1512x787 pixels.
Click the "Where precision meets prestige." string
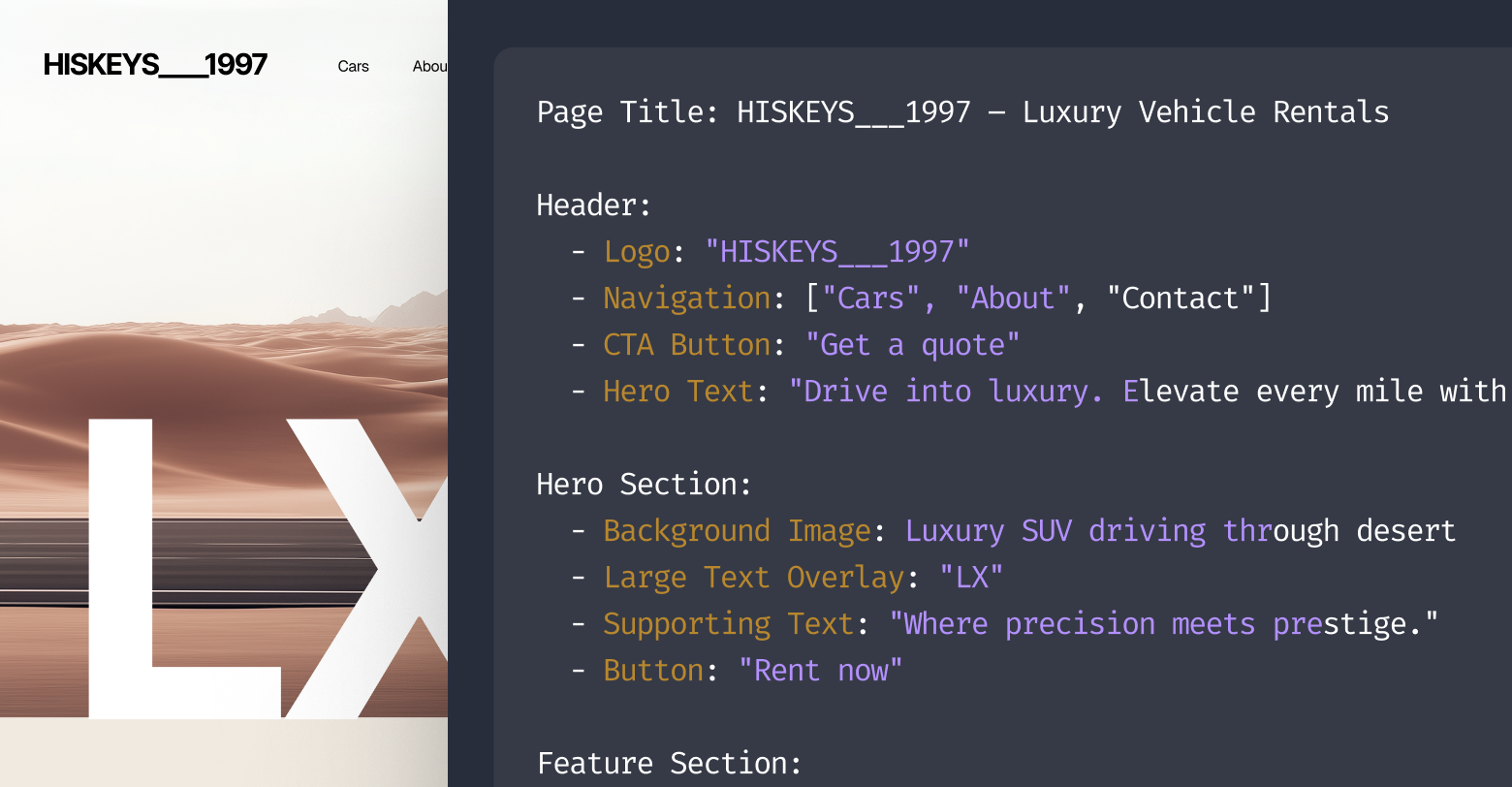1164,624
